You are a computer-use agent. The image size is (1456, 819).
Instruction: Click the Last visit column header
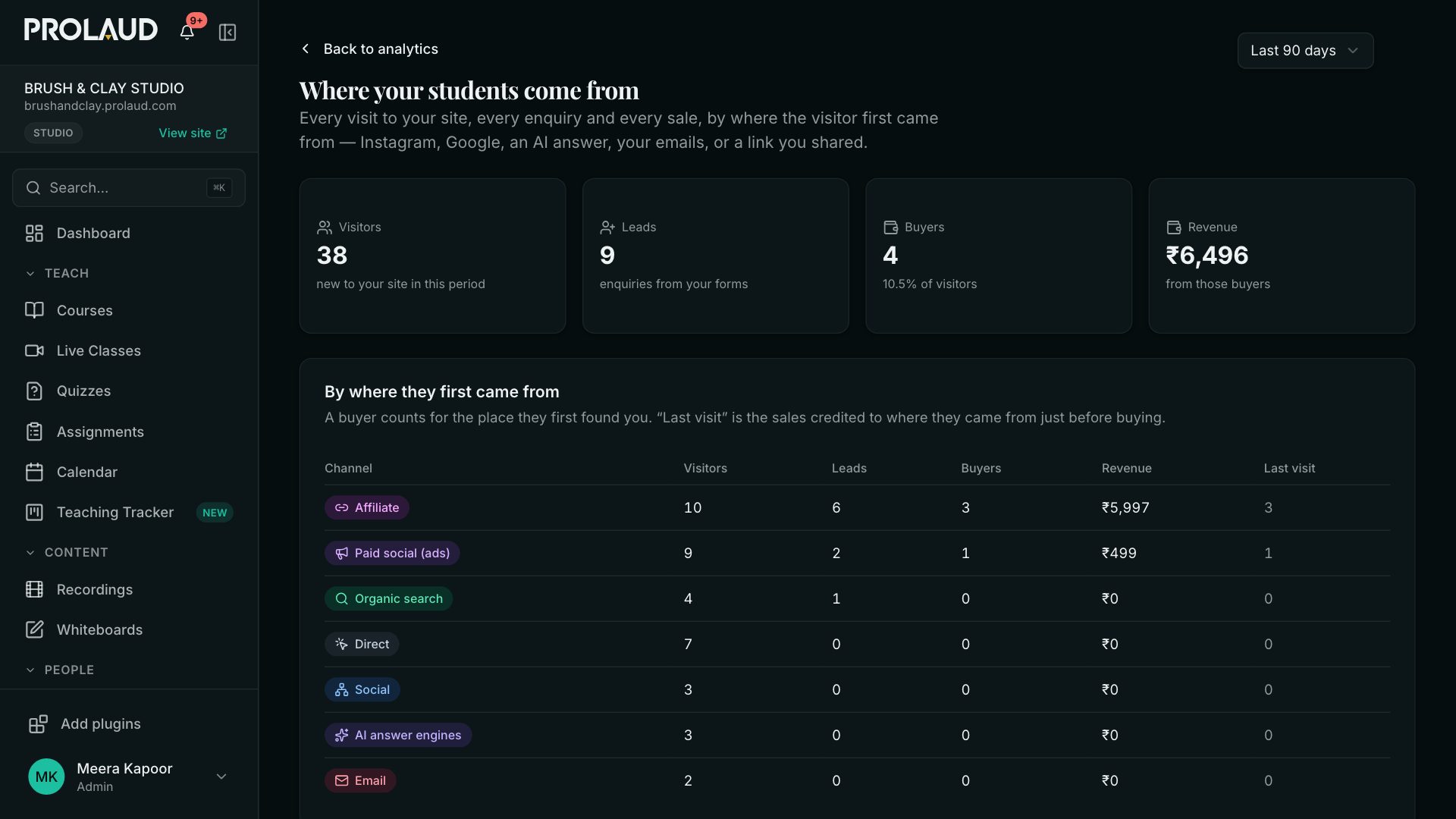(x=1289, y=469)
